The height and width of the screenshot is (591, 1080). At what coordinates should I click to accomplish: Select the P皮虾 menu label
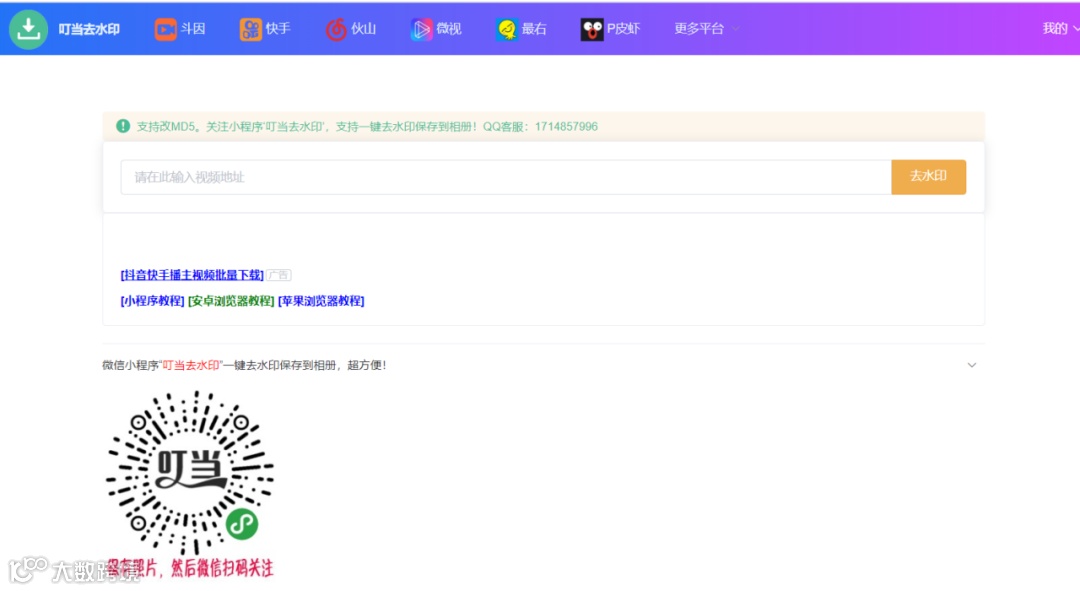click(623, 29)
